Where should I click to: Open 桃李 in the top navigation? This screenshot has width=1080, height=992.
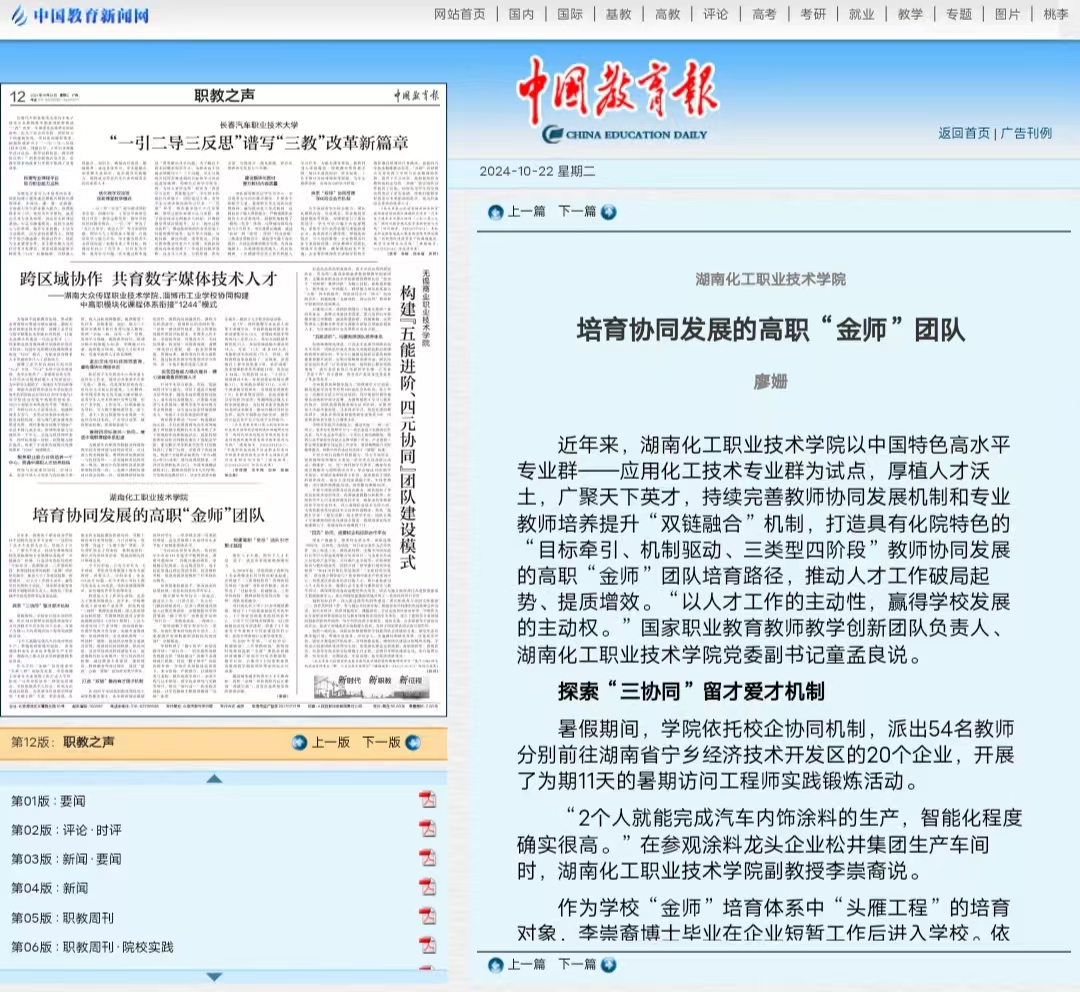point(1056,14)
